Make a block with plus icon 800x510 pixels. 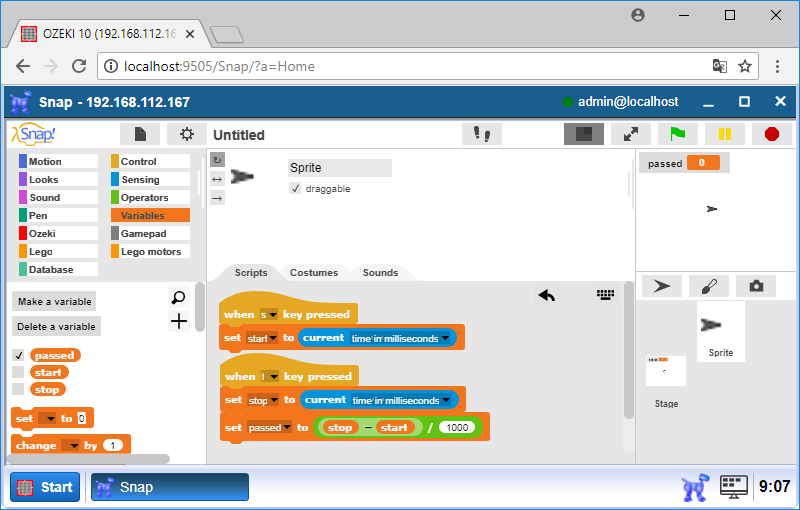179,321
